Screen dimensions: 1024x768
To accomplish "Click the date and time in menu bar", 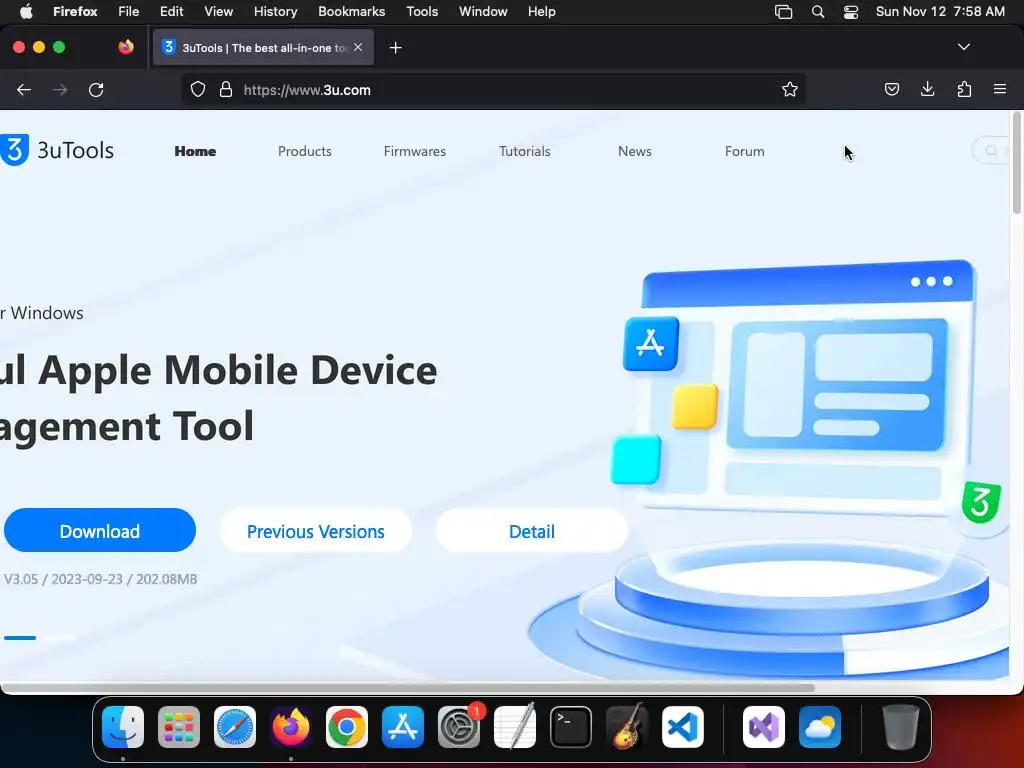I will [940, 12].
